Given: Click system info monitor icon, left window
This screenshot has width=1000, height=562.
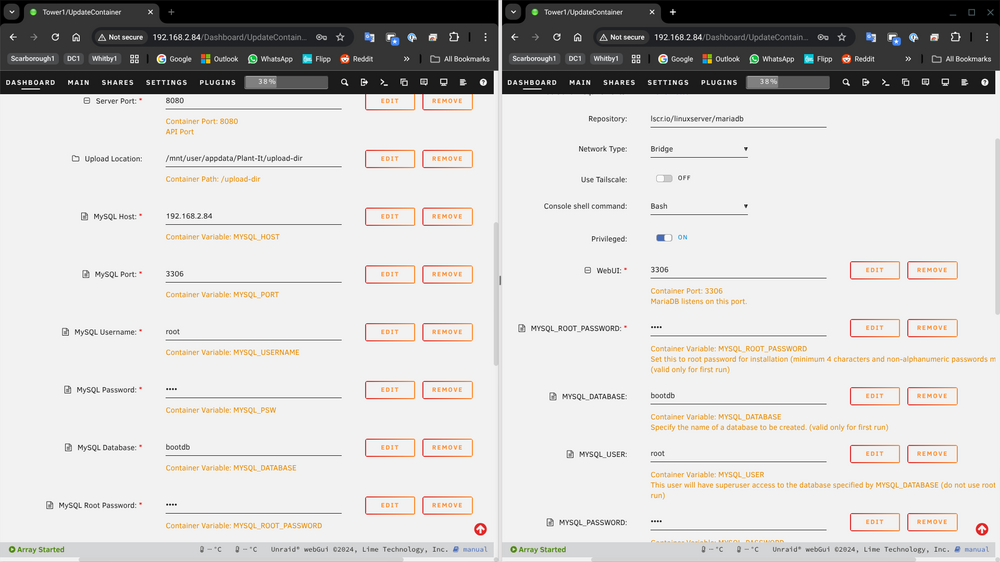Looking at the screenshot, I should point(443,82).
